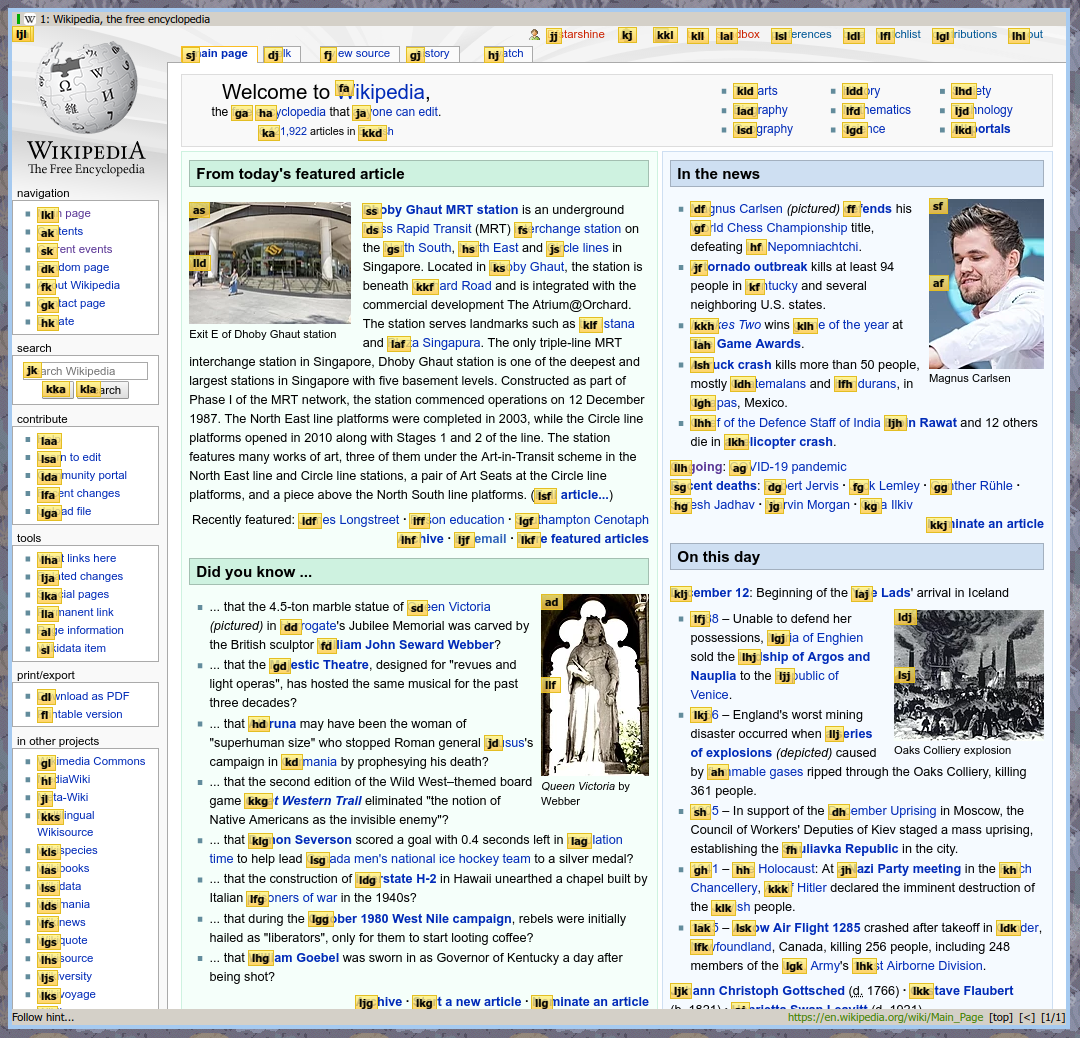Viewport: 1080px width, 1038px height.
Task: Open the Watchlist link
Action: click(x=899, y=34)
